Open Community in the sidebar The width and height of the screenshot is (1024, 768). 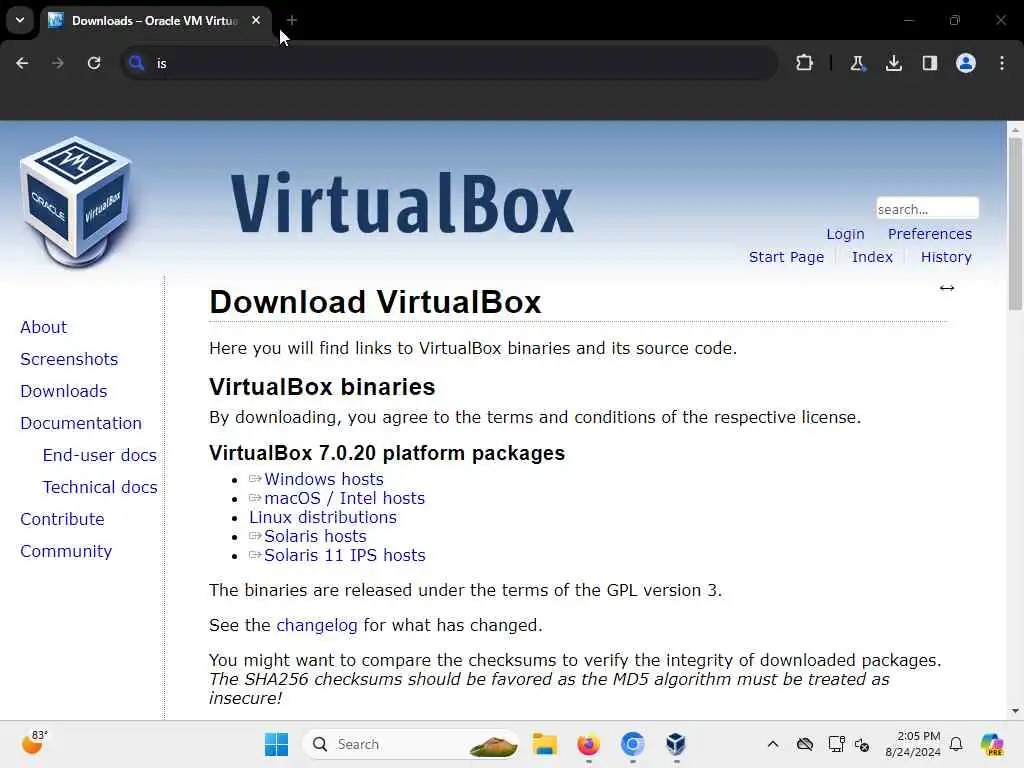66,551
